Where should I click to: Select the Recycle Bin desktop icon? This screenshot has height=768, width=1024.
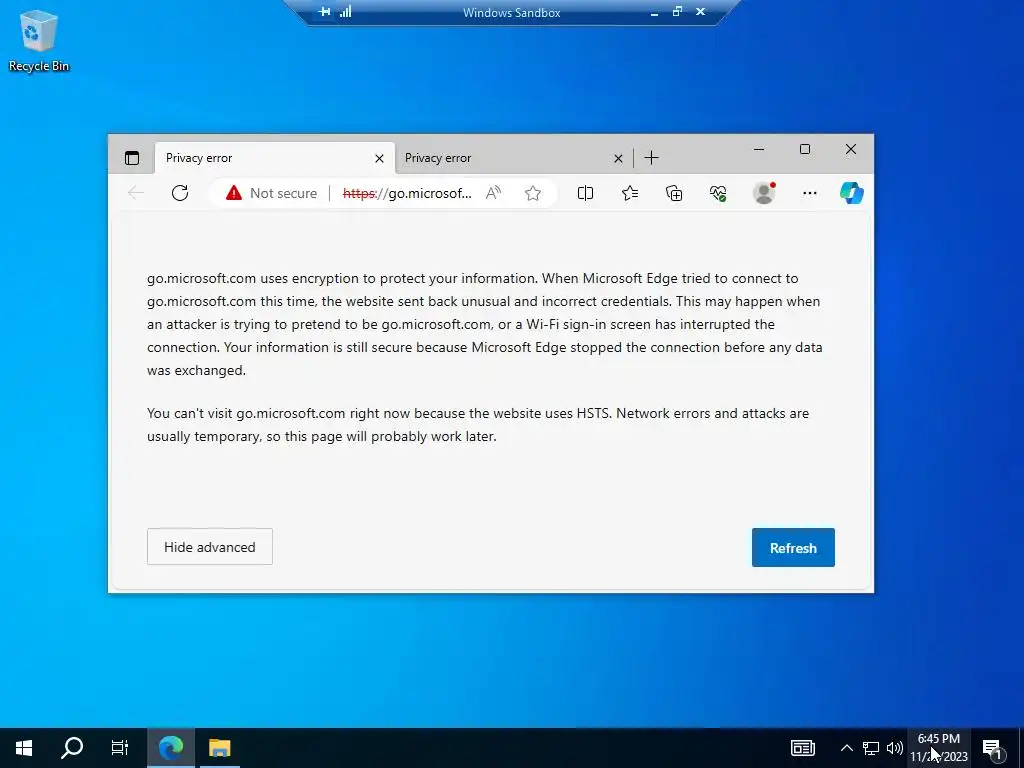coord(39,40)
